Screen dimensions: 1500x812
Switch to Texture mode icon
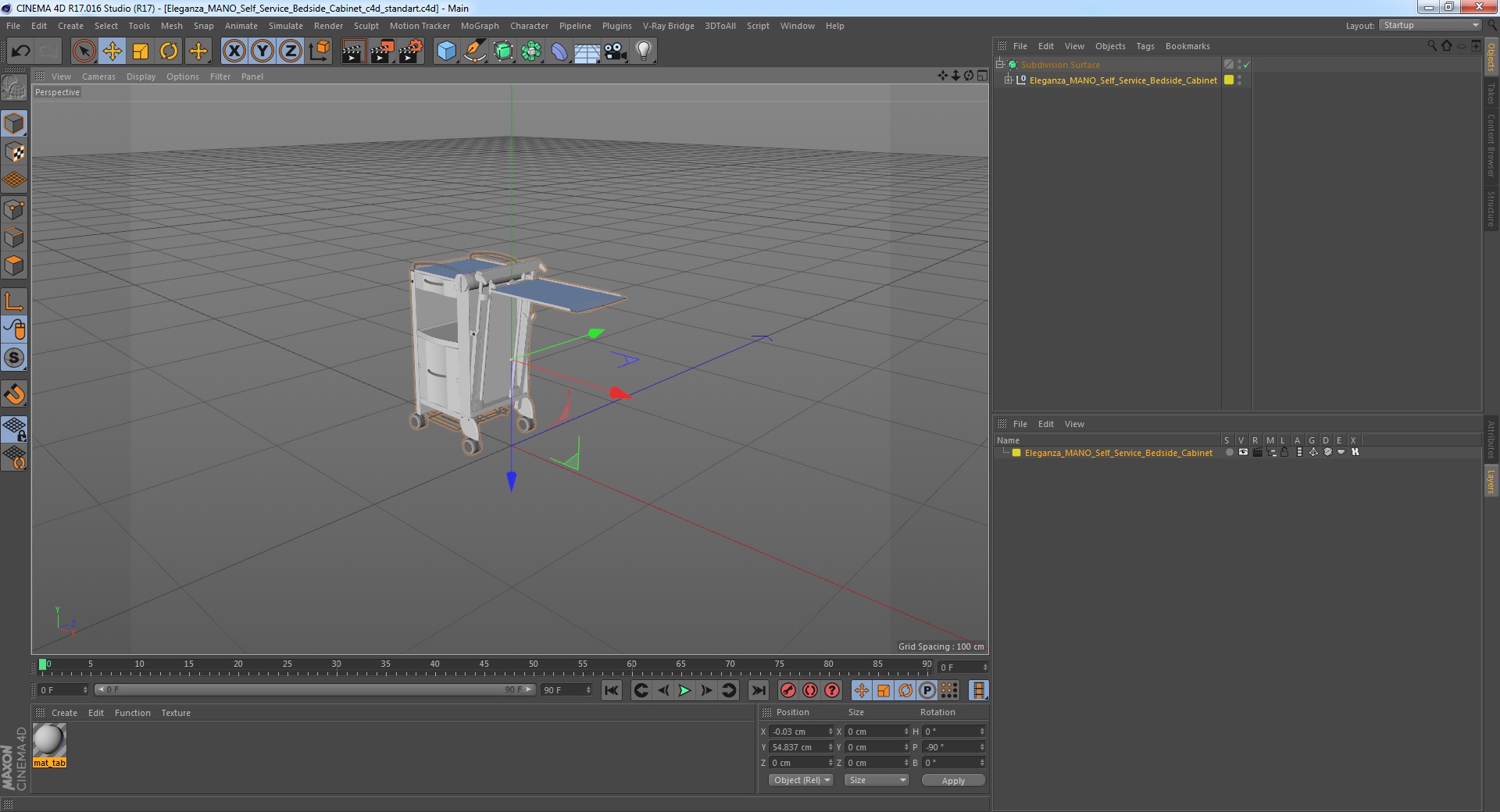[14, 152]
